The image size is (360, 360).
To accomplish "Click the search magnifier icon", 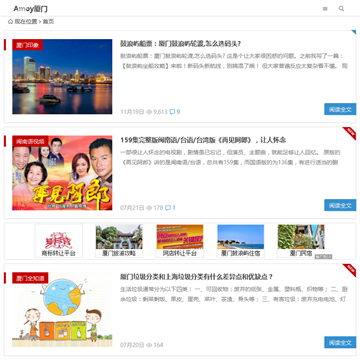I will (341, 9).
